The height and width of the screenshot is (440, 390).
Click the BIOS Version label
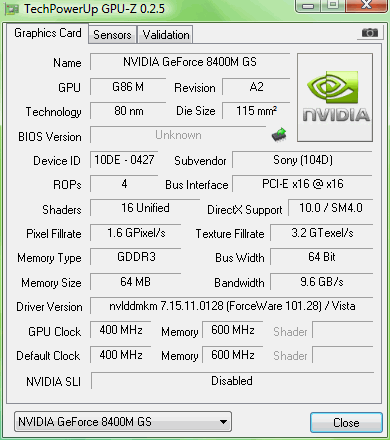(50, 137)
